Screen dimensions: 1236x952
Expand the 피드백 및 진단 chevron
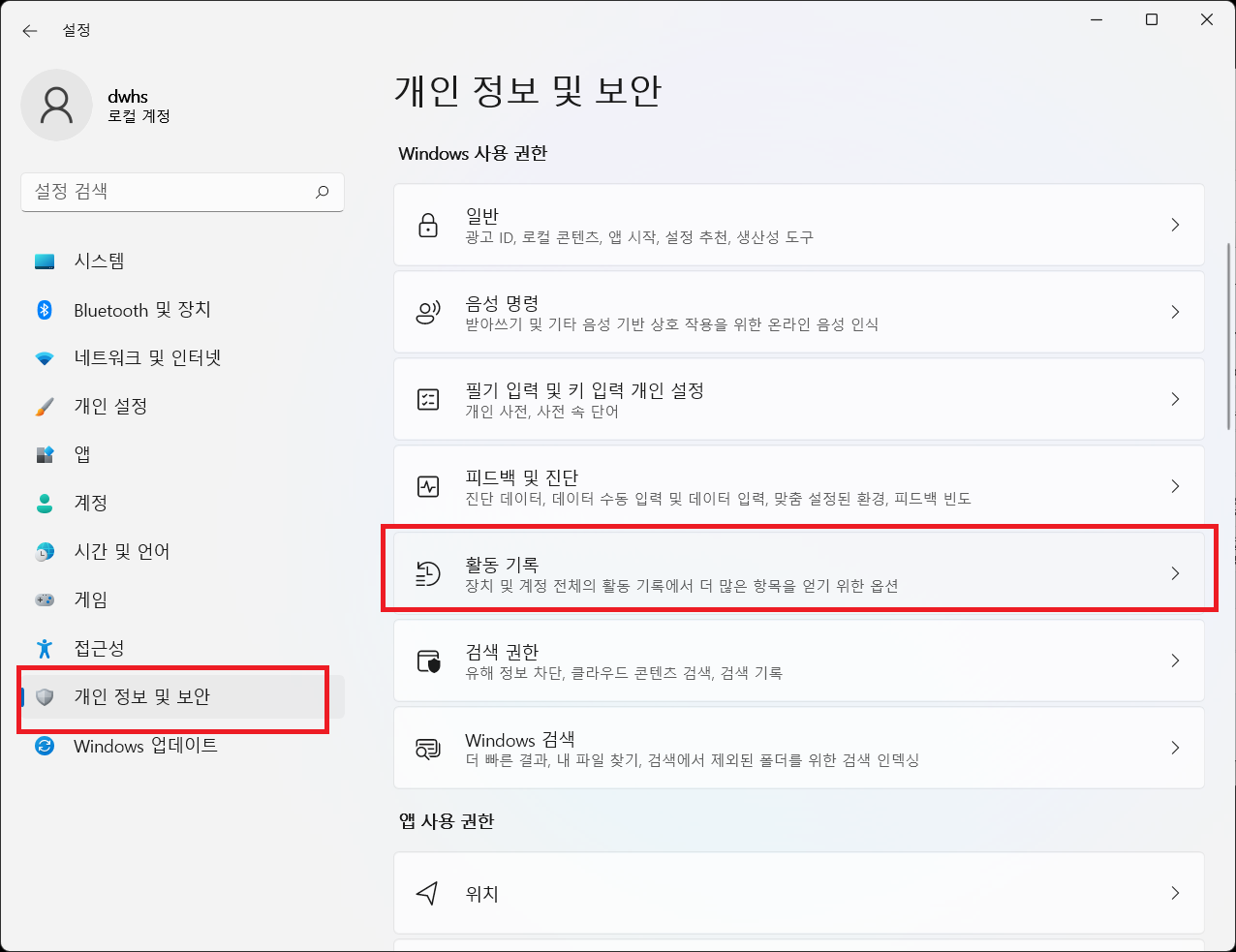click(1175, 486)
